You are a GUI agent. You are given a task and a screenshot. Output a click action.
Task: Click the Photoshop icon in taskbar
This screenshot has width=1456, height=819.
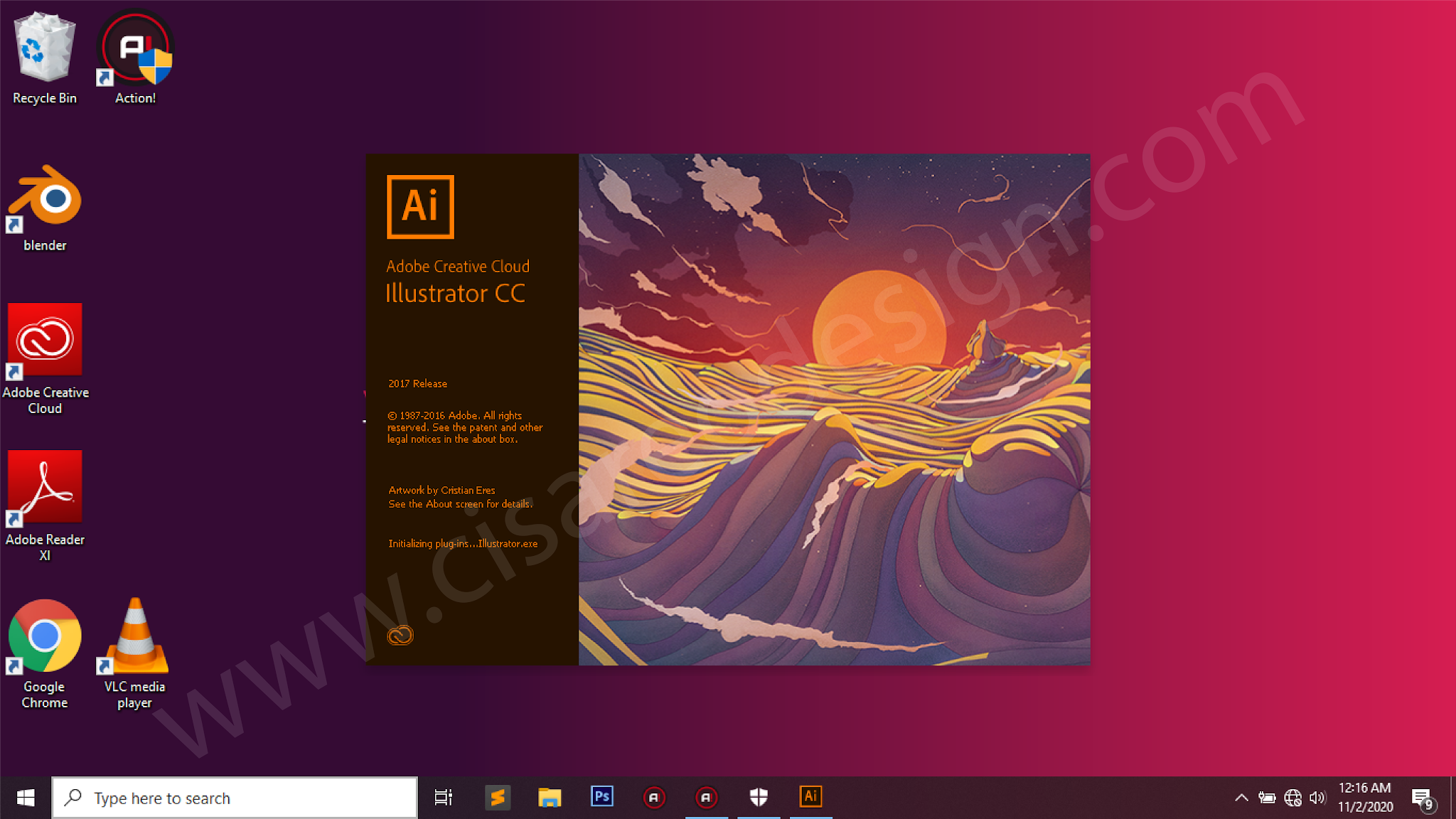(x=601, y=797)
